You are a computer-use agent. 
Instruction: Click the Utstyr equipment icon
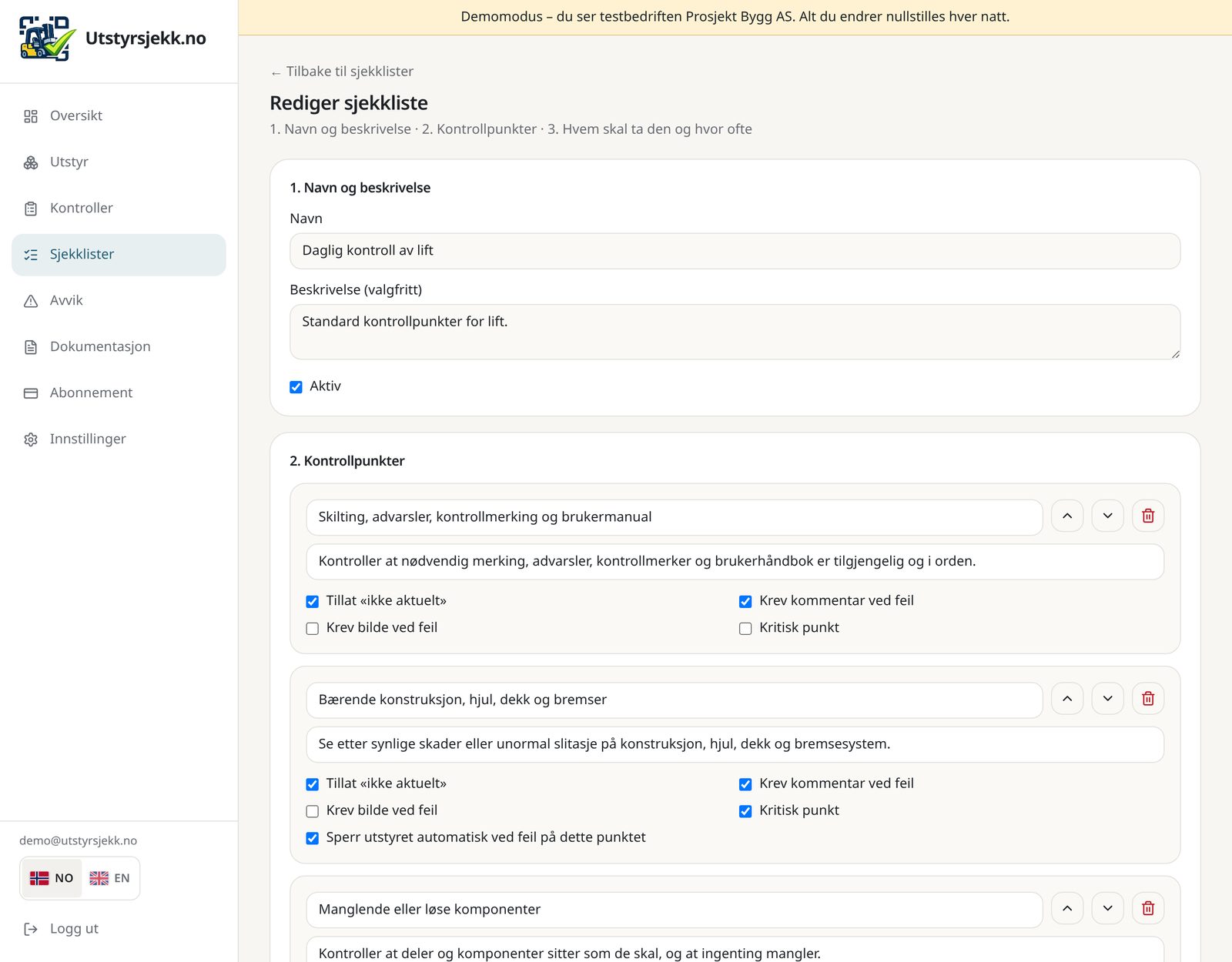pos(31,162)
